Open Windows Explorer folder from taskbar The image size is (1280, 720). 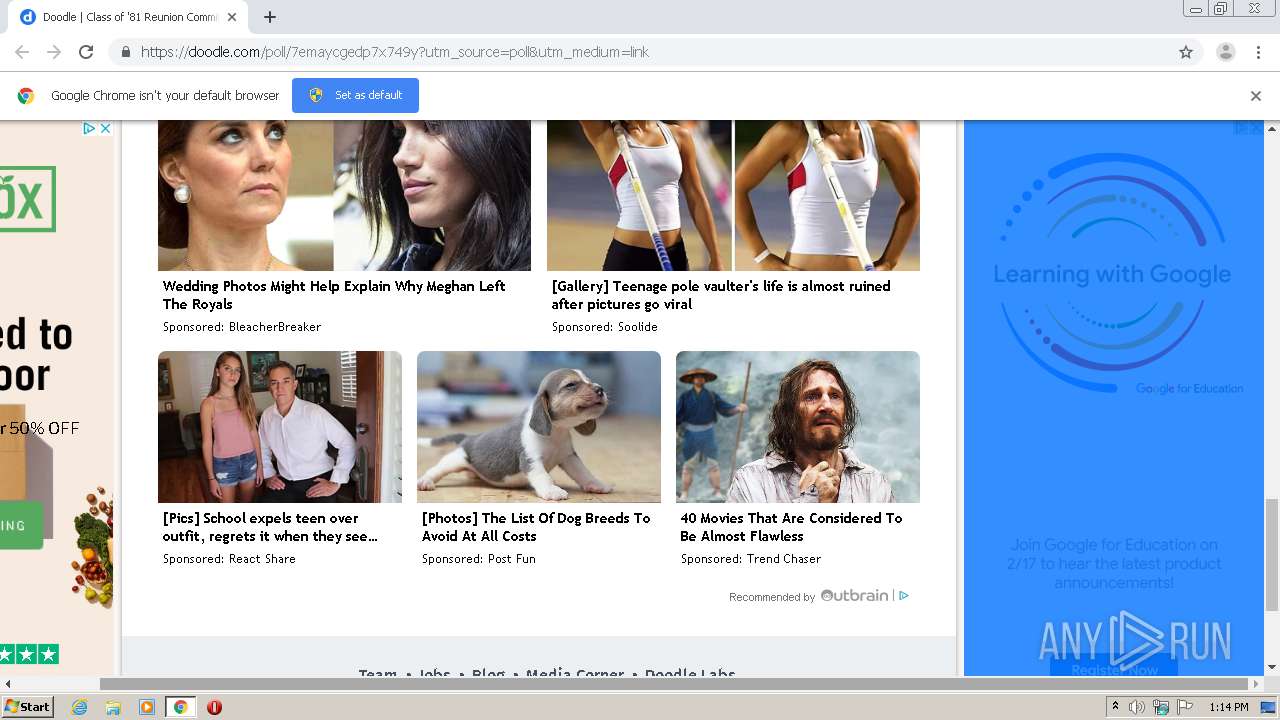coord(113,707)
